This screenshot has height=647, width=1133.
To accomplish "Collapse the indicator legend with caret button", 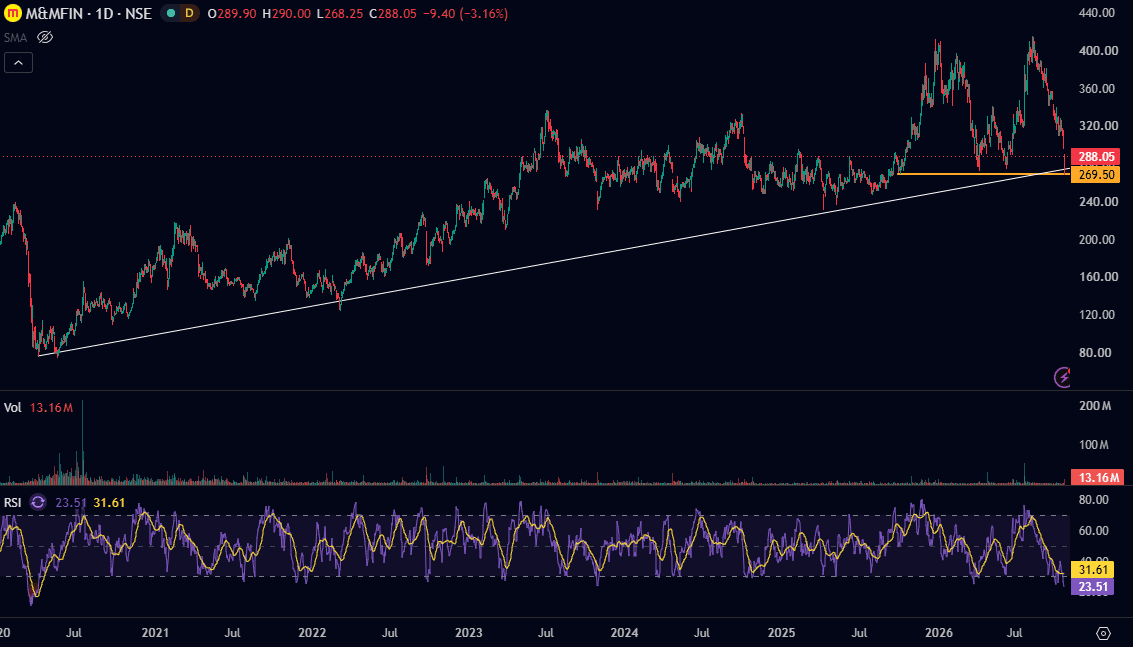I will pos(18,63).
